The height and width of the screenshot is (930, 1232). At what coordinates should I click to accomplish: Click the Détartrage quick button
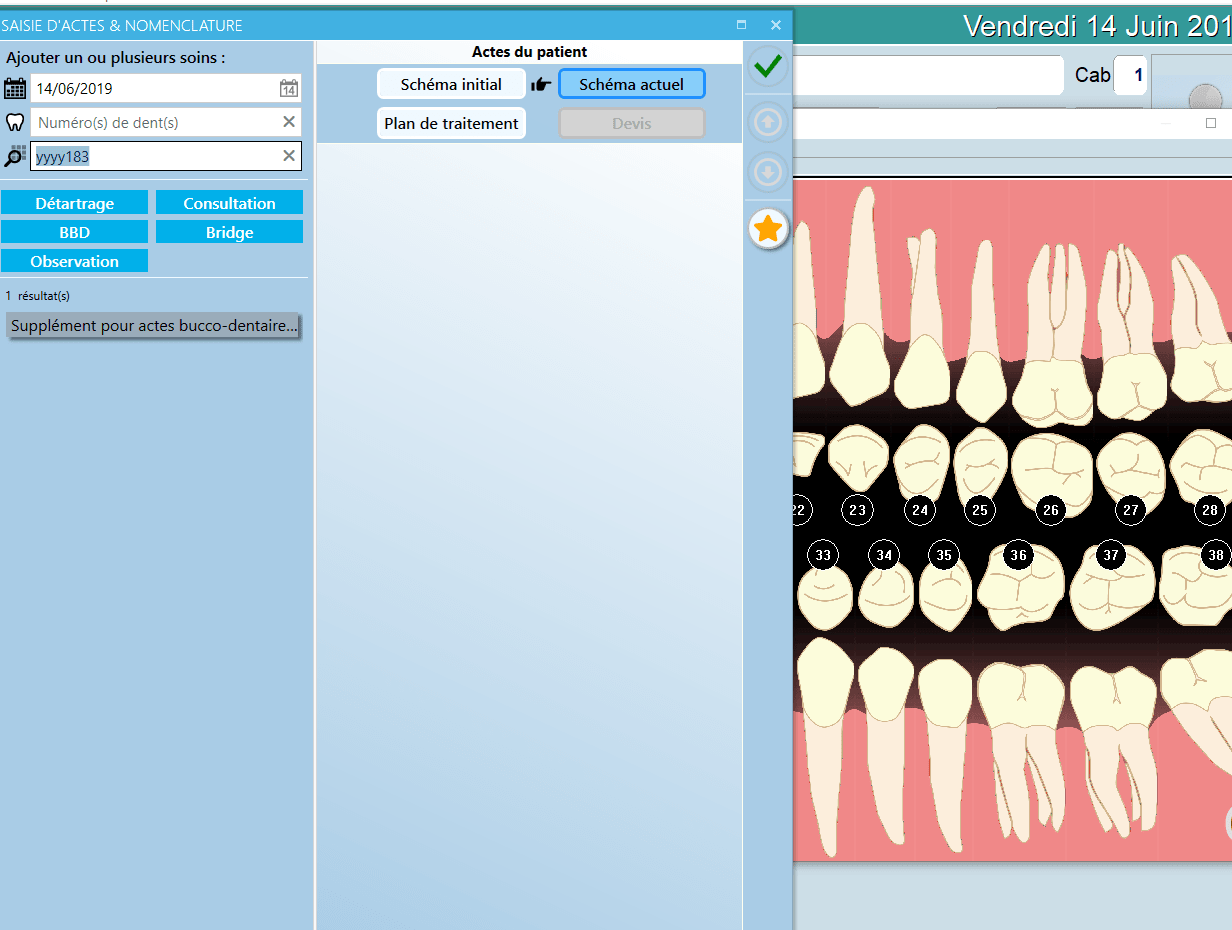pos(75,203)
